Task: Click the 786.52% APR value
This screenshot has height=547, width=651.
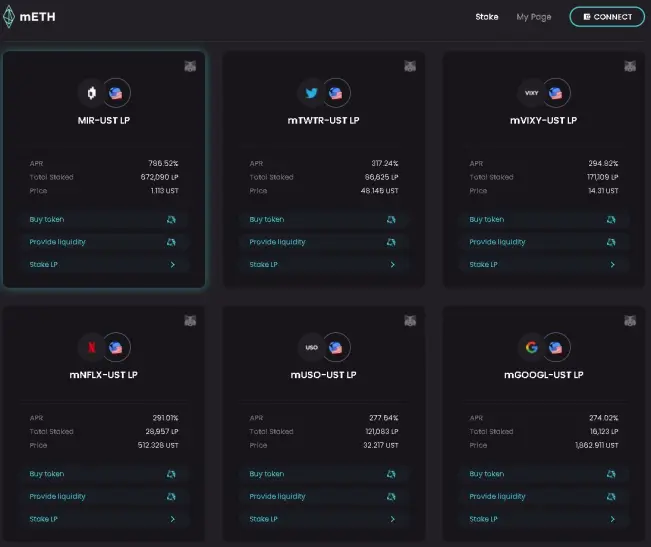Action: [x=163, y=163]
